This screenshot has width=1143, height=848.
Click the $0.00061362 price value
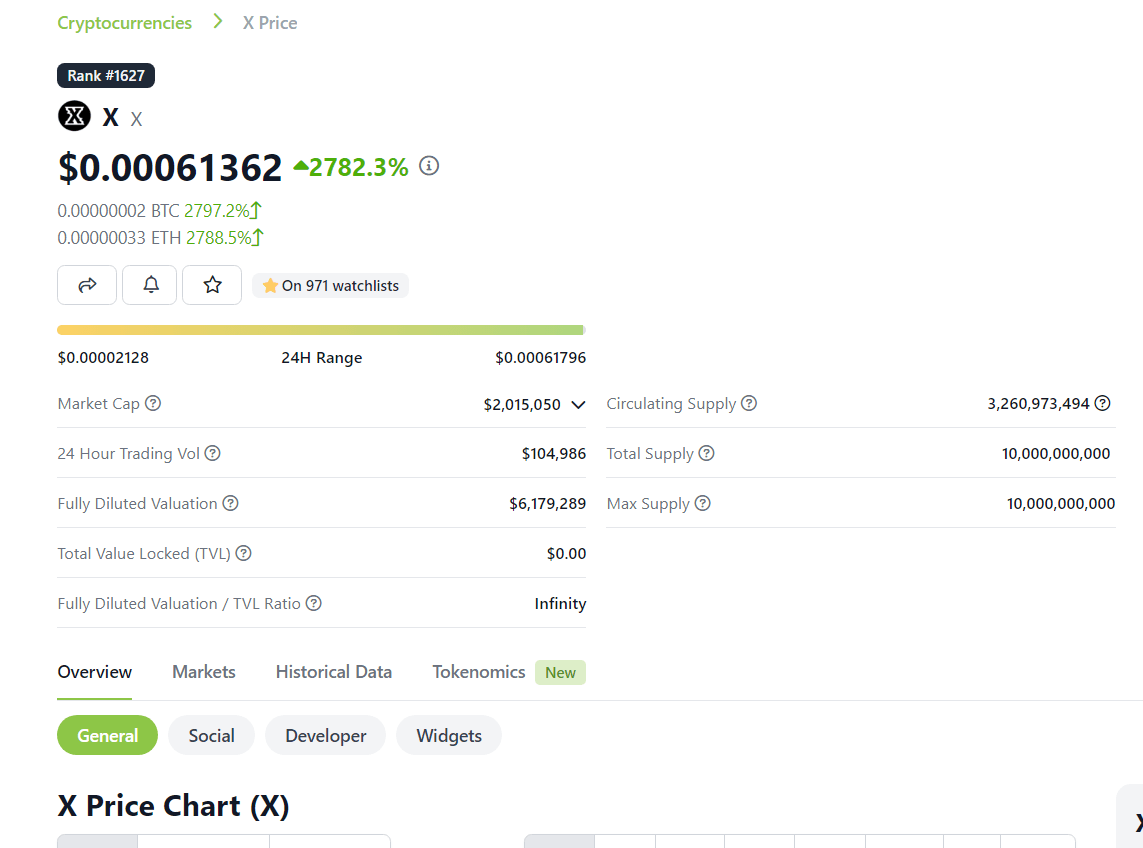[x=170, y=168]
